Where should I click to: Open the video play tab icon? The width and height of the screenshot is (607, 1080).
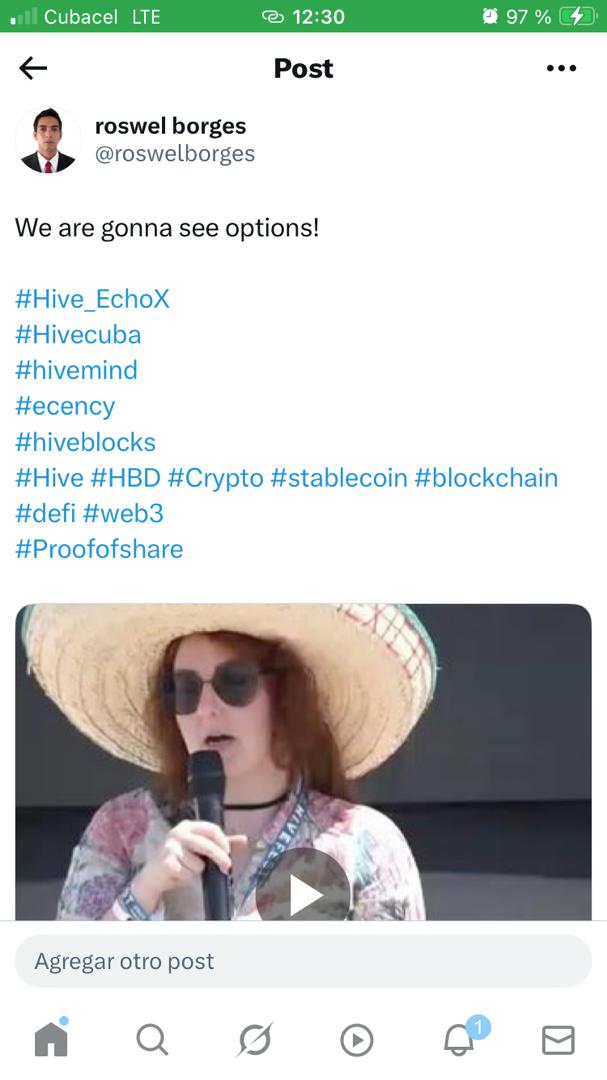[x=357, y=1040]
